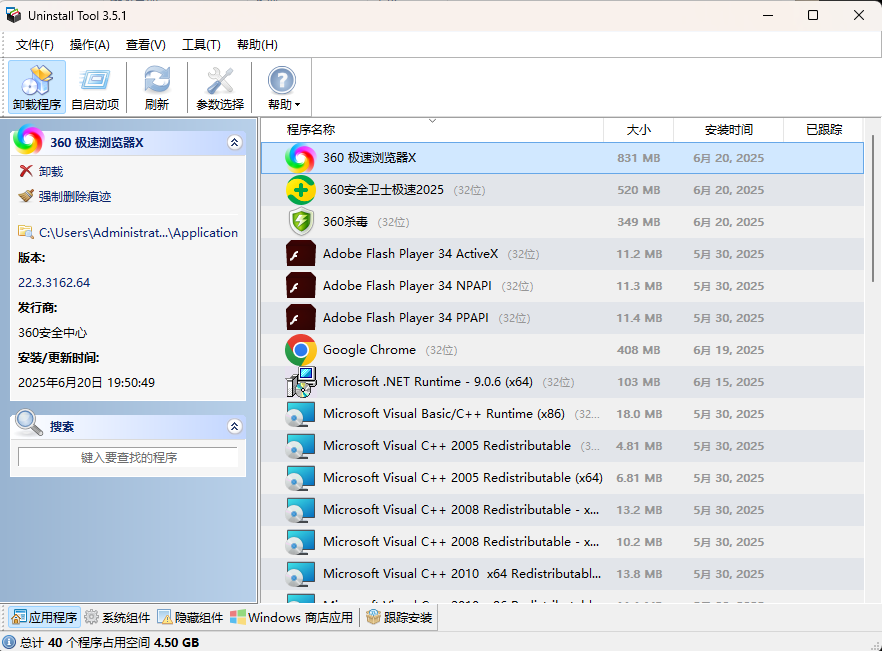Click the 6.81 MB size cell
Viewport: 882px width, 651px height.
click(639, 478)
